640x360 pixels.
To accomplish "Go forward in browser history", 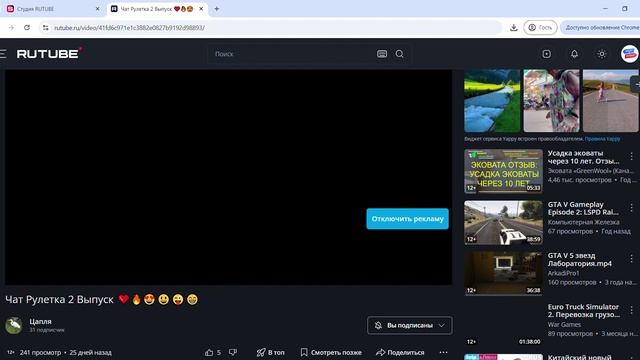I will [x=11, y=27].
